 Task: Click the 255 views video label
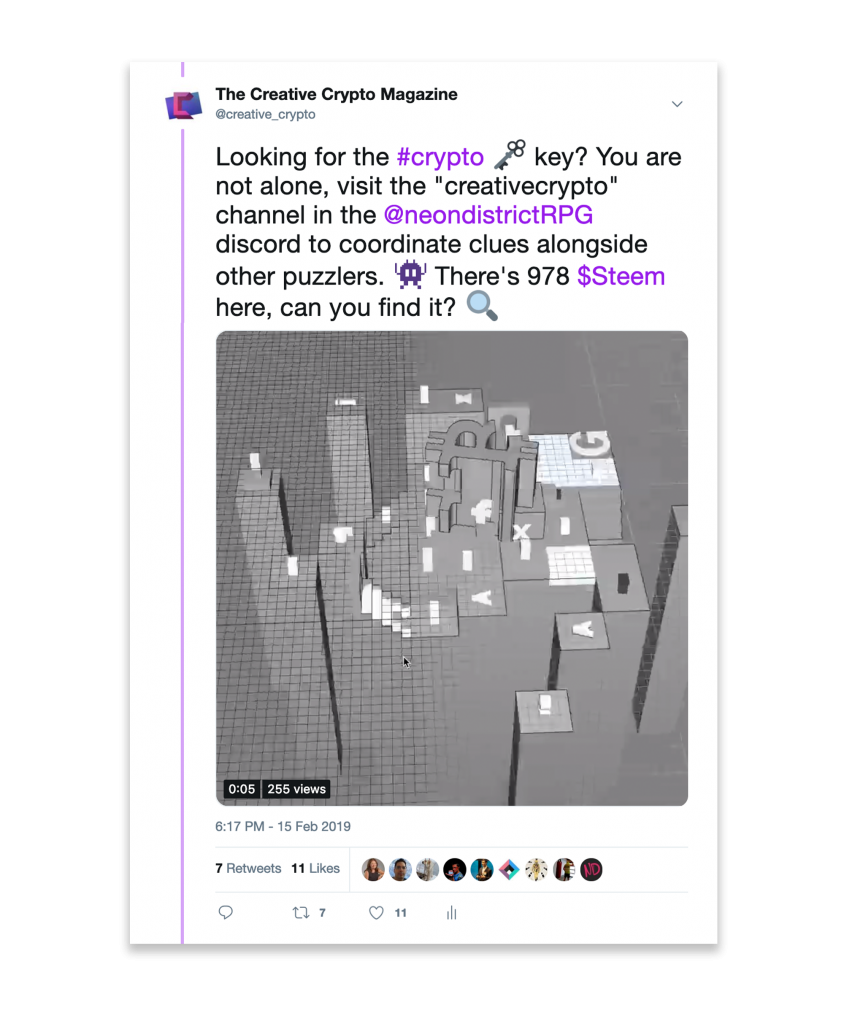point(297,789)
